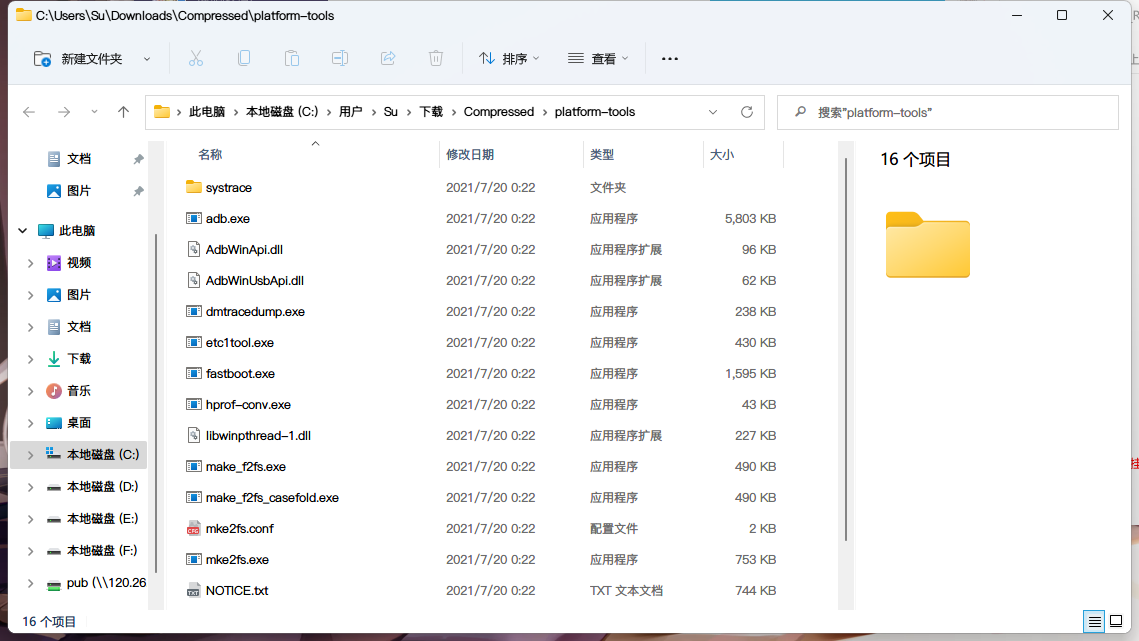Select 桌面 in the navigation pane
1139x641 pixels.
tap(78, 423)
